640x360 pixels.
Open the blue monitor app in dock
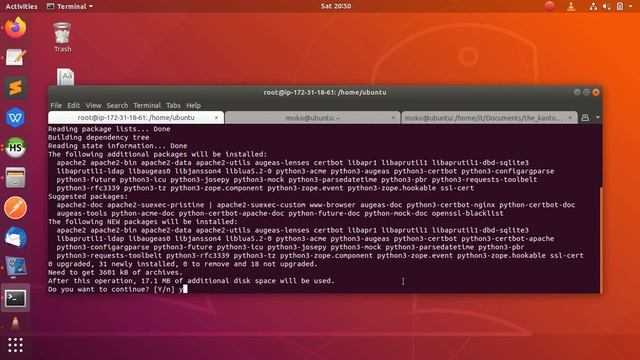coord(16,268)
